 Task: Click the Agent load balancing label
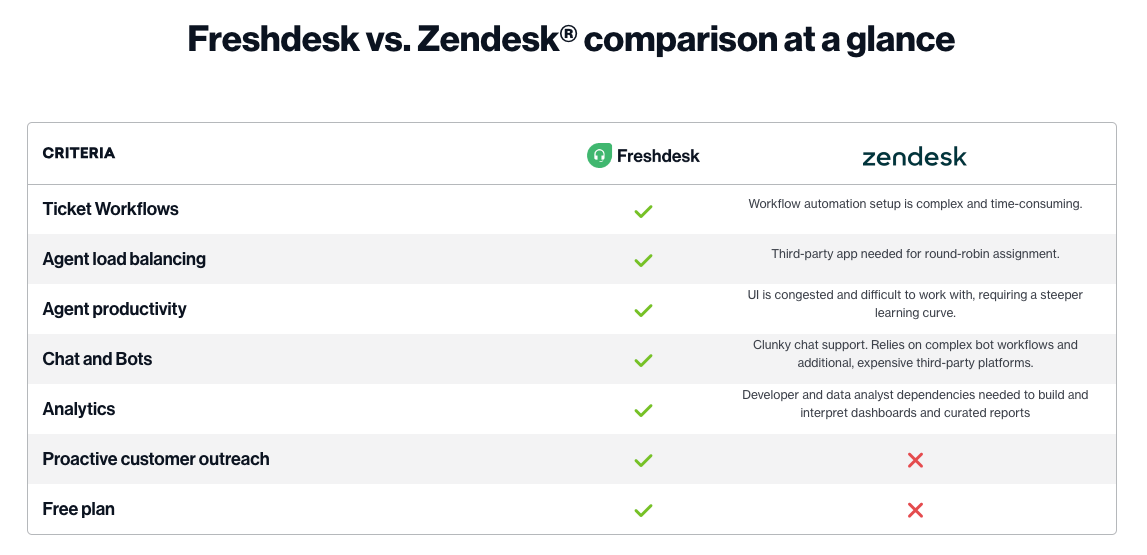pyautogui.click(x=124, y=259)
